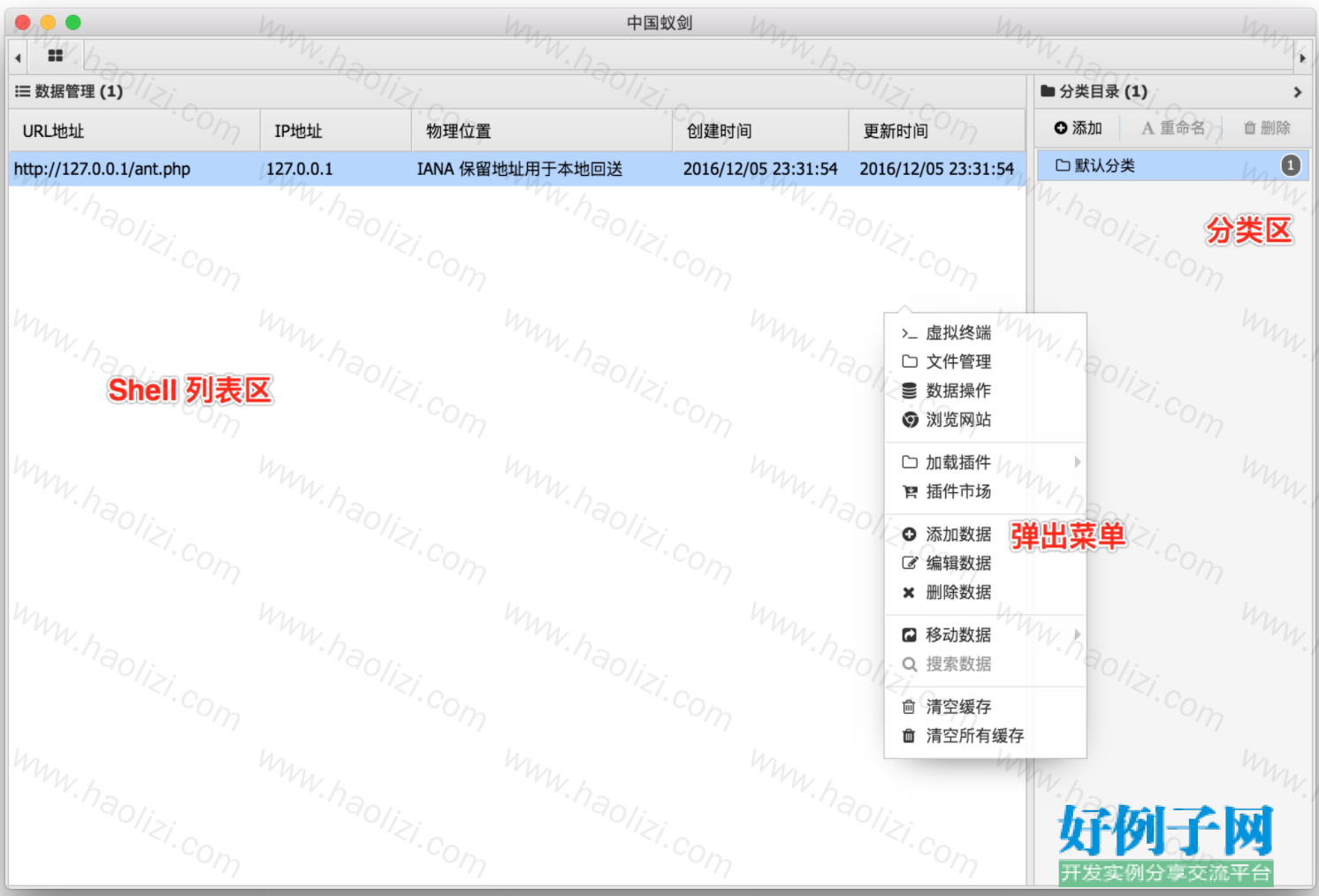Click the folder icon beside 加载插件
This screenshot has width=1319, height=896.
tap(909, 462)
